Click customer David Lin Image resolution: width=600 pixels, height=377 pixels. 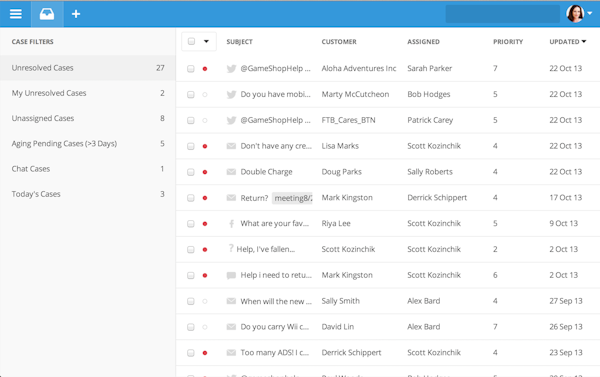pos(338,326)
